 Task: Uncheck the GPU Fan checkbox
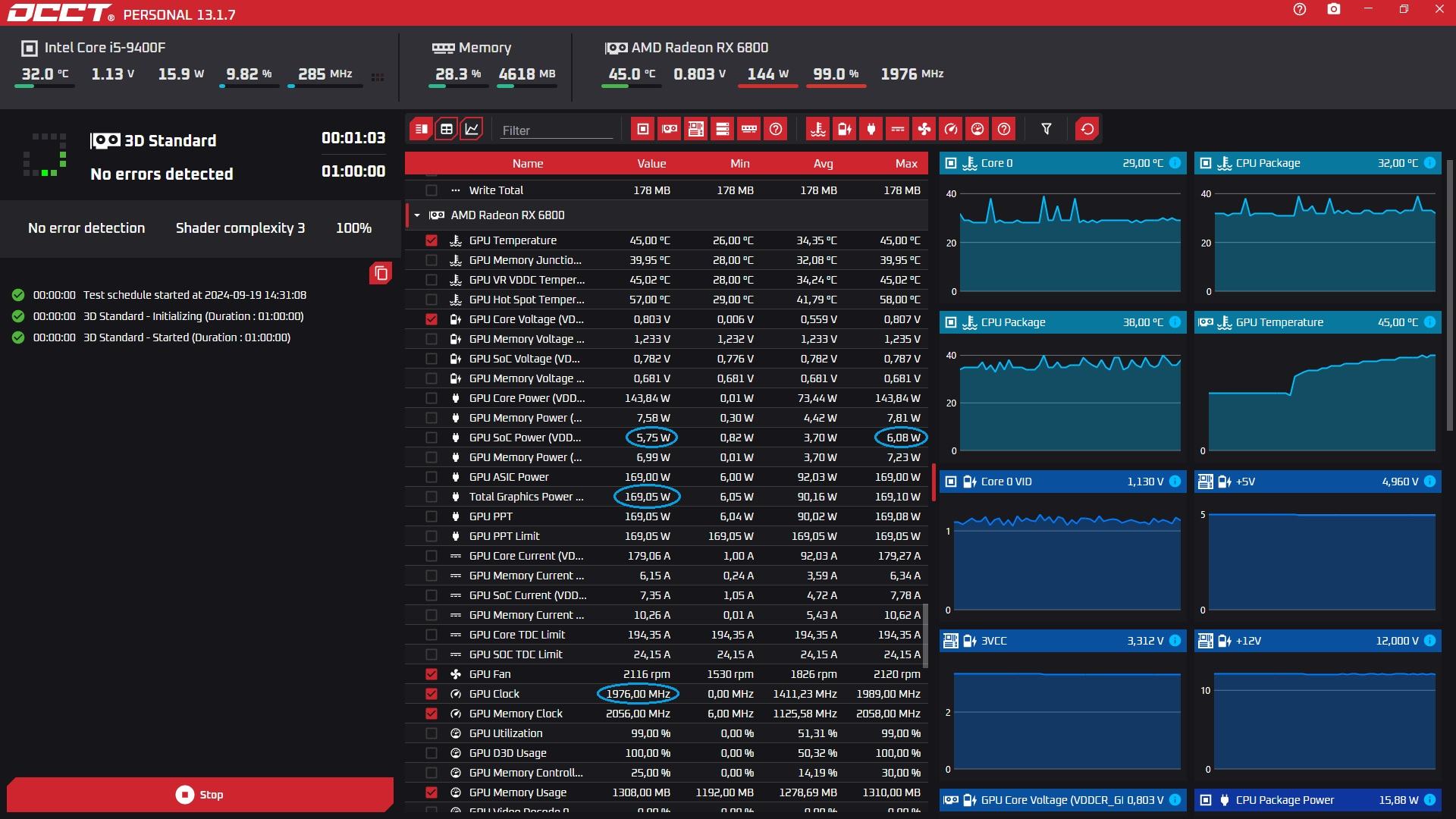coord(431,674)
